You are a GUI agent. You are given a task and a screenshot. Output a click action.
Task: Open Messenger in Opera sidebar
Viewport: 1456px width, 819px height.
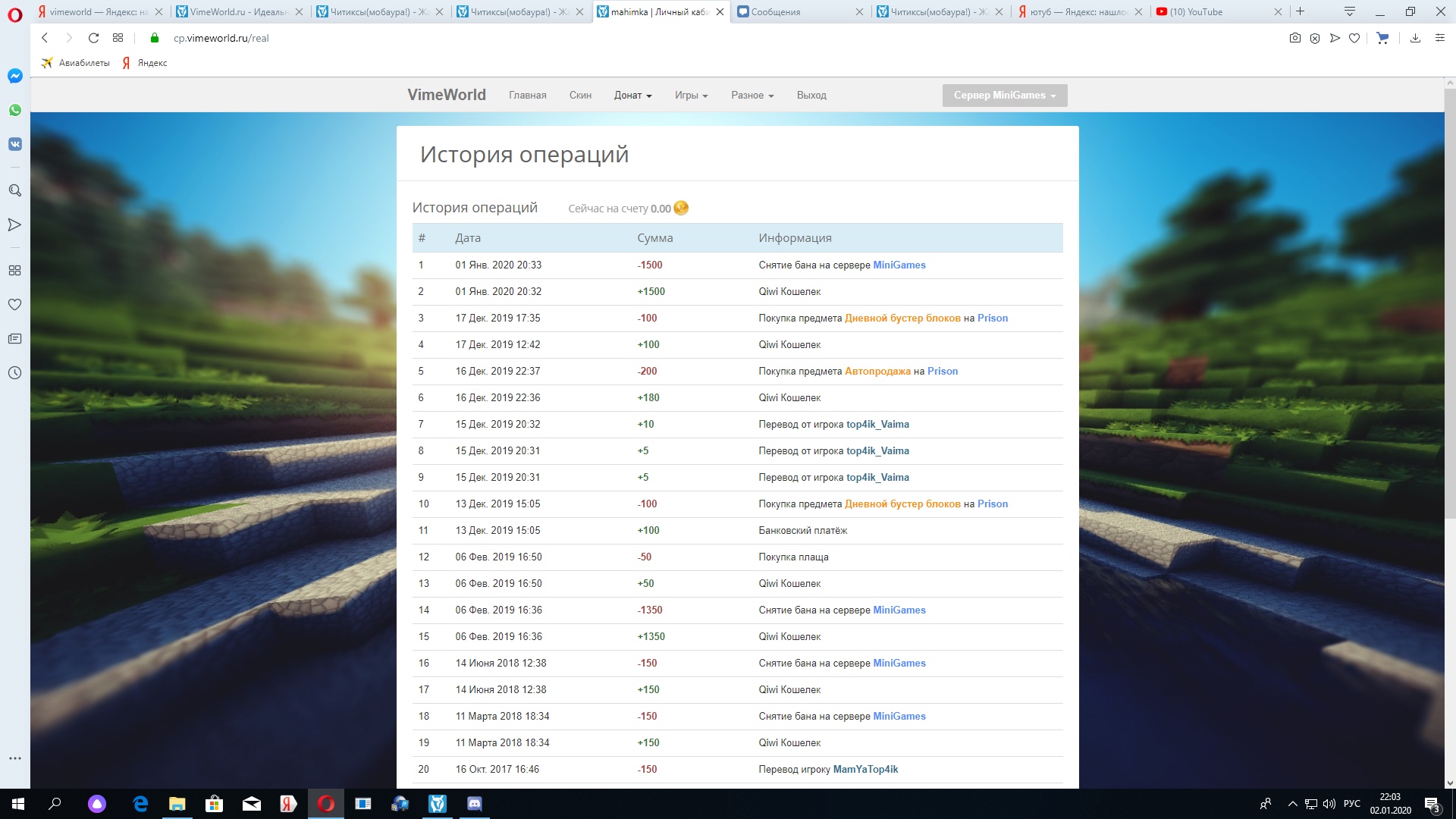(x=14, y=76)
